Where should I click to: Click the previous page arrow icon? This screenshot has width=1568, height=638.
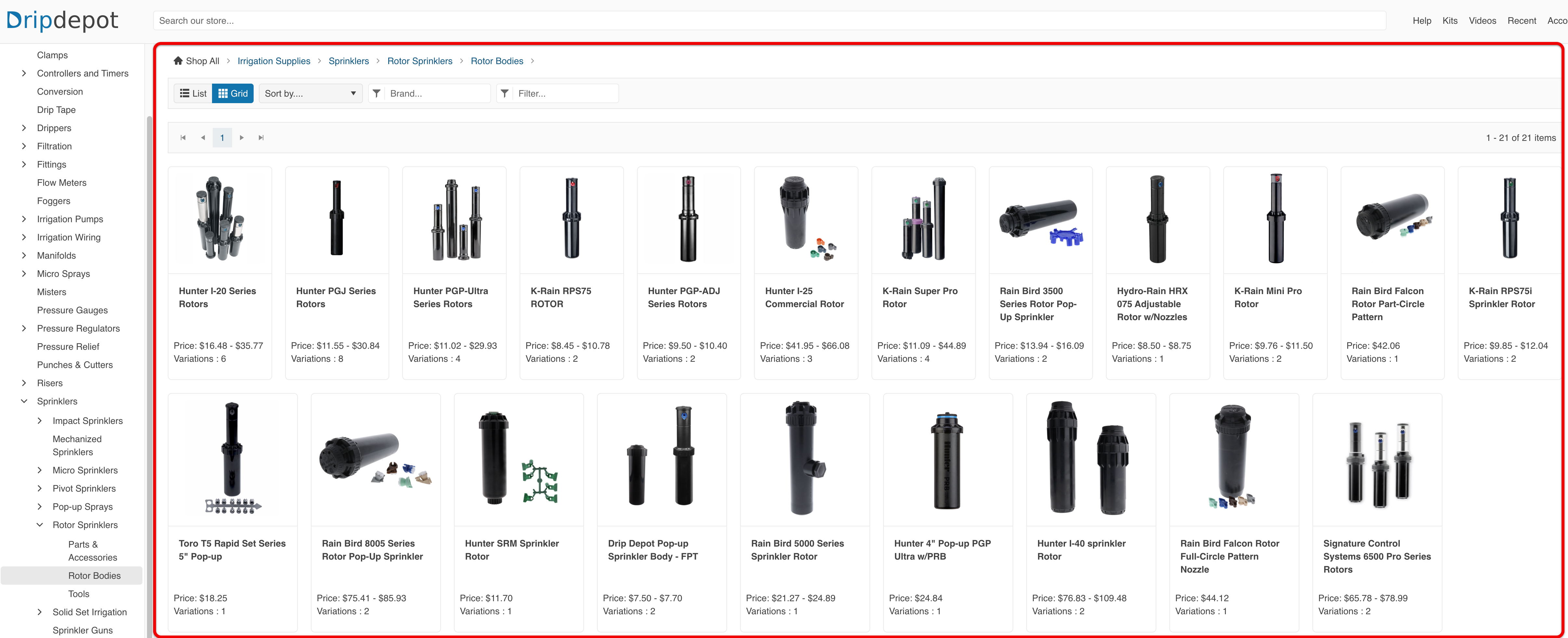pos(203,138)
